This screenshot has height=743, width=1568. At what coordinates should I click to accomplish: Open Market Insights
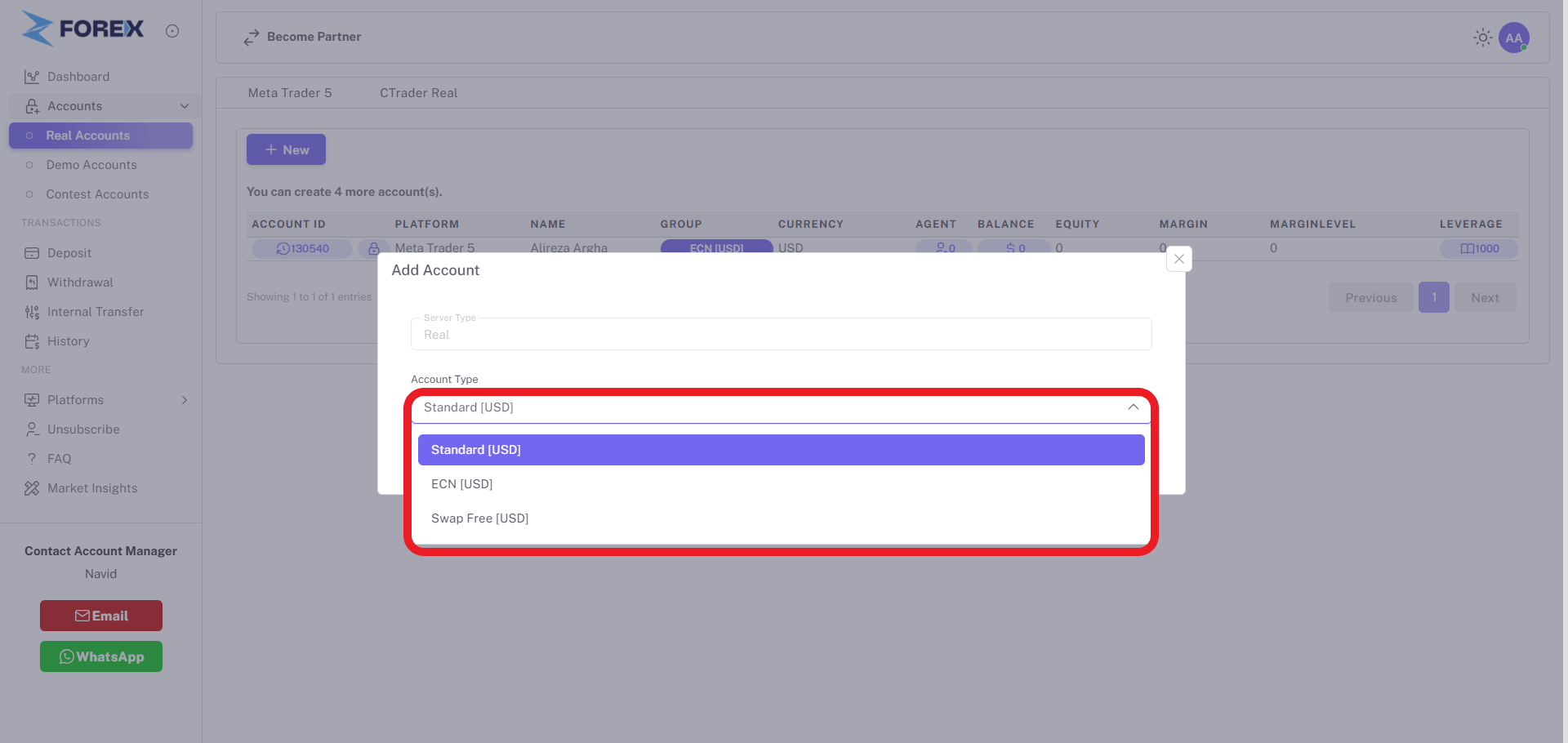(91, 488)
